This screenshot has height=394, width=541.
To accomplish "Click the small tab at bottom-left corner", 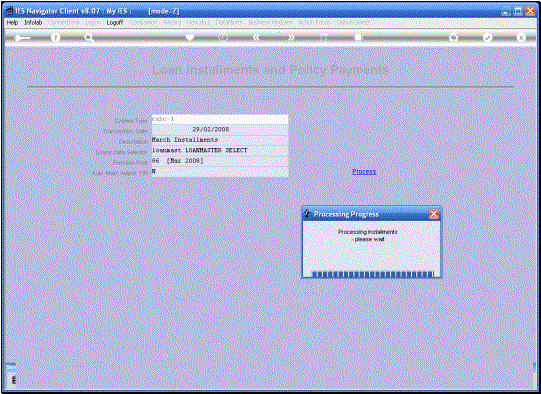I will [11, 367].
